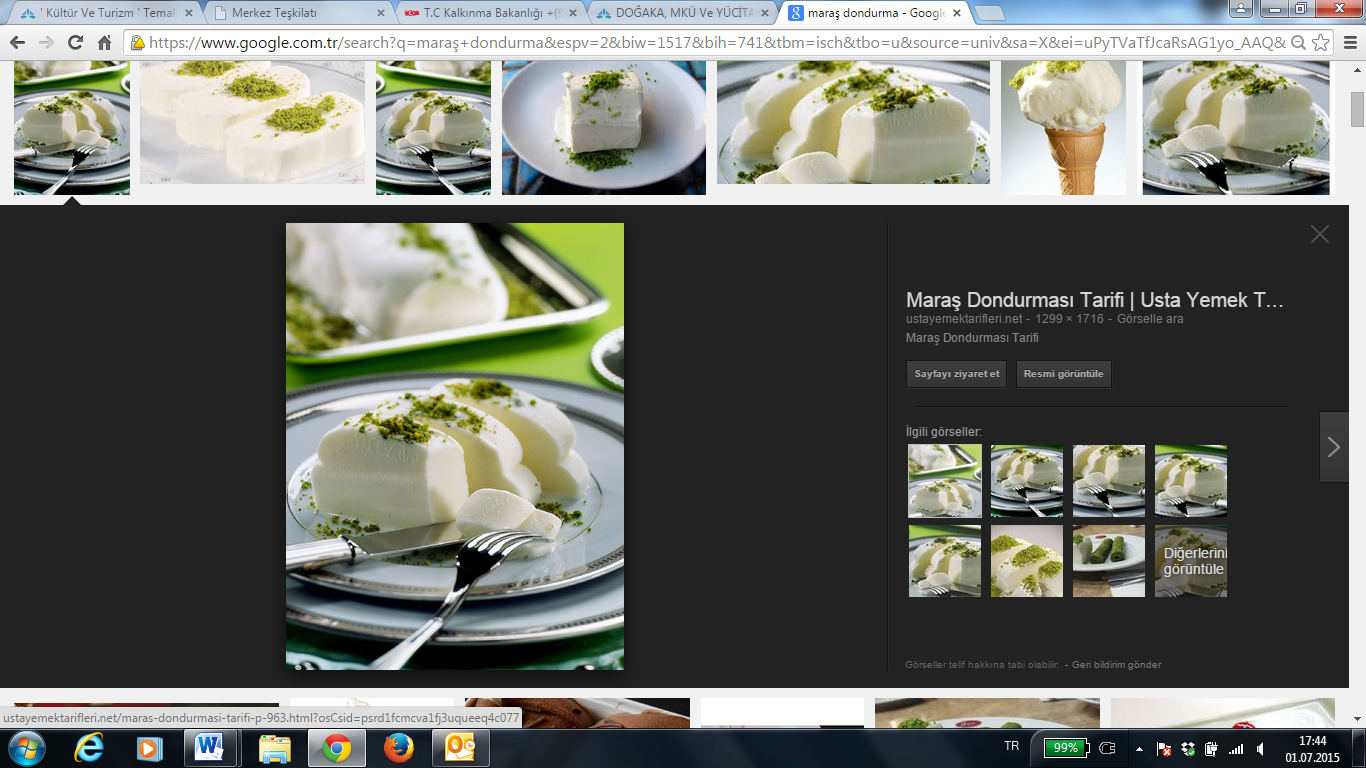Close the Merkez Teşkilatı tab
The height and width of the screenshot is (768, 1366).
380,13
